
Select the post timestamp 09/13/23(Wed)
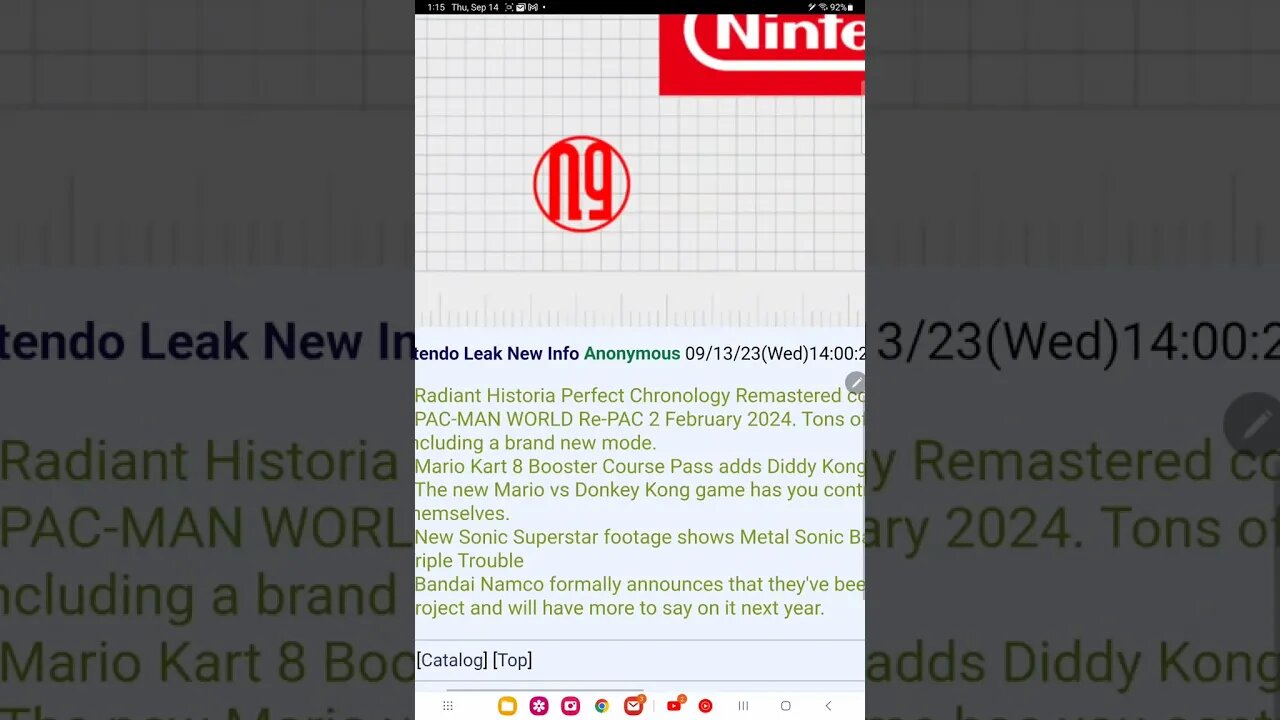click(x=746, y=354)
